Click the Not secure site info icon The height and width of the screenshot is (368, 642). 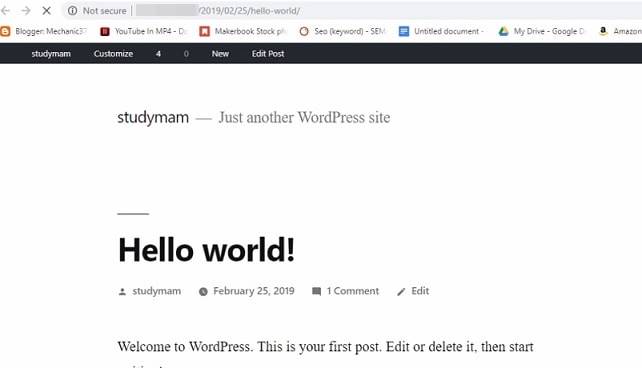(72, 11)
